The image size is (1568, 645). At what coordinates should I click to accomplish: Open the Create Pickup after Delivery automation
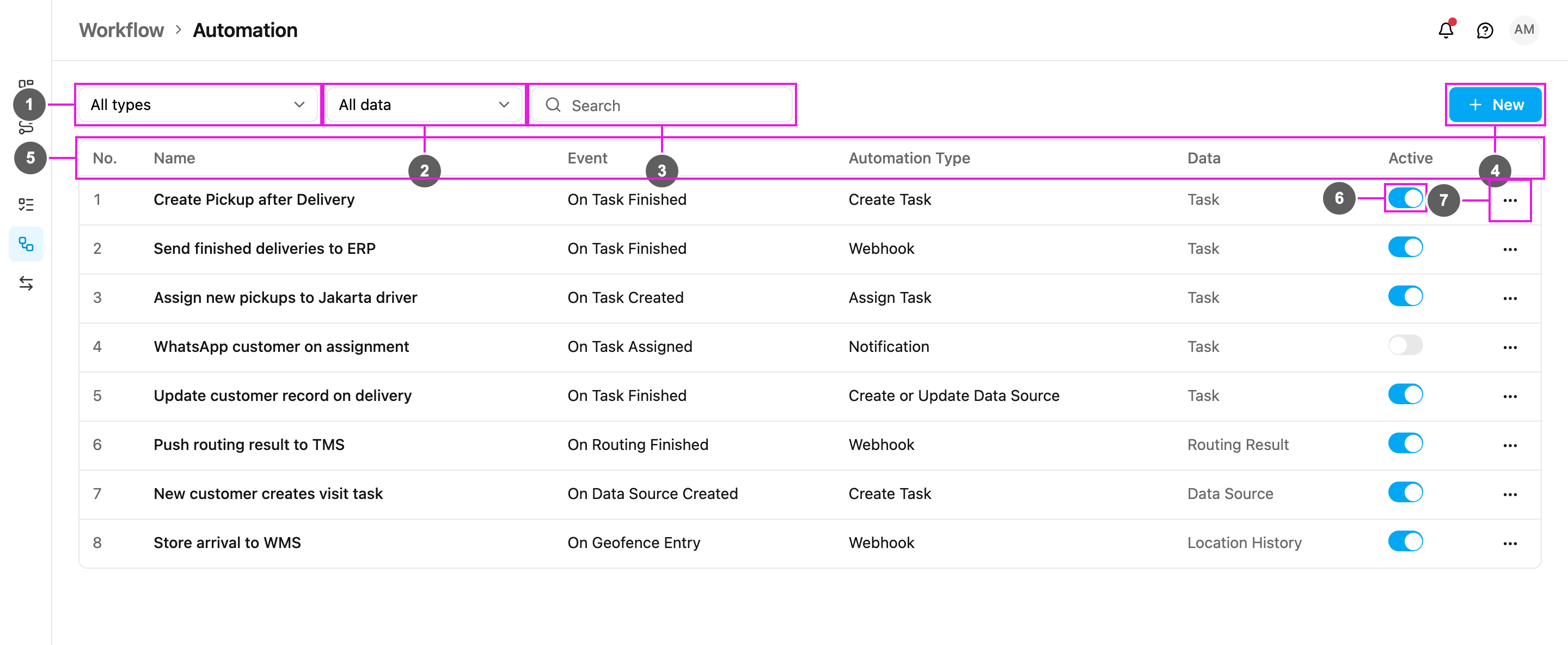[254, 200]
